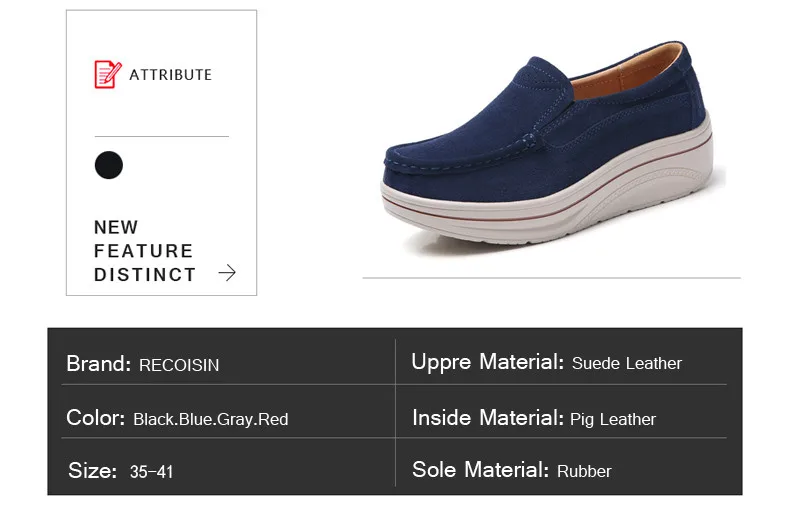
Task: Click the Suede Leather value text
Action: point(627,363)
